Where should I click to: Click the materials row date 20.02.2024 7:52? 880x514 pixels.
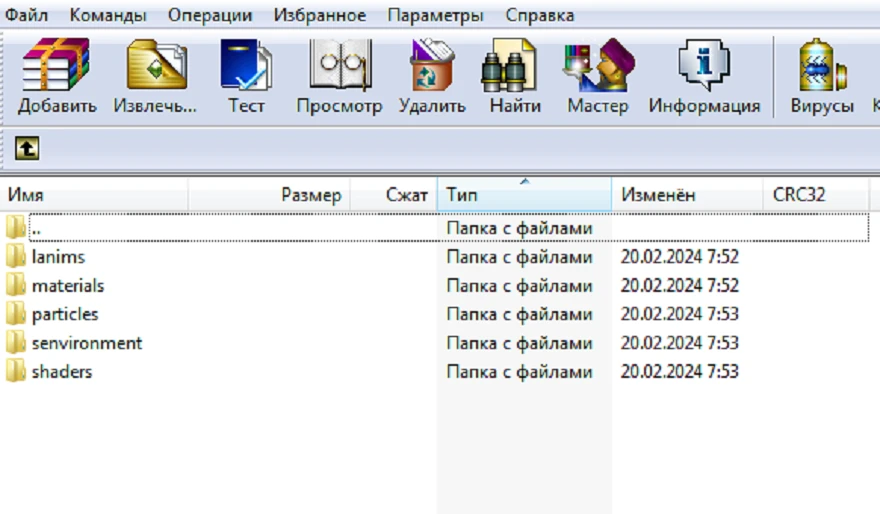click(680, 286)
